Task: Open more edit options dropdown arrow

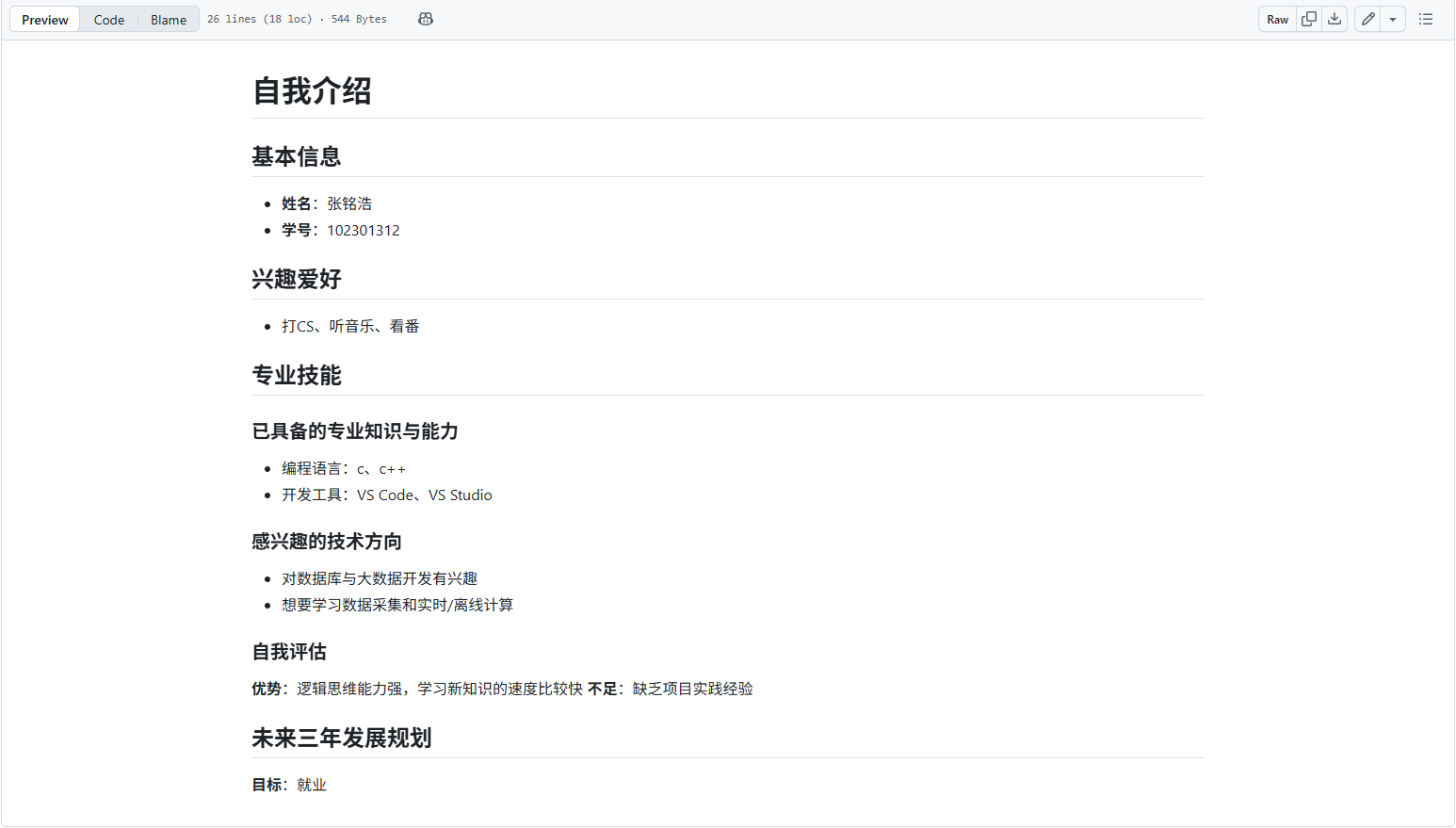Action: [1393, 19]
